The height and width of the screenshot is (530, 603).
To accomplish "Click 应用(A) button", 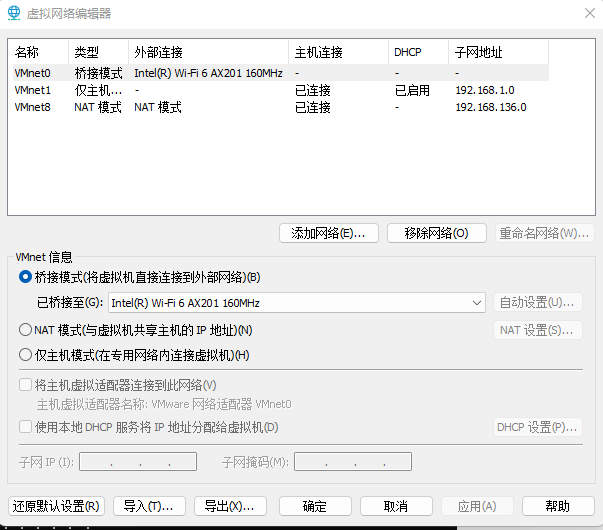I will coord(477,506).
